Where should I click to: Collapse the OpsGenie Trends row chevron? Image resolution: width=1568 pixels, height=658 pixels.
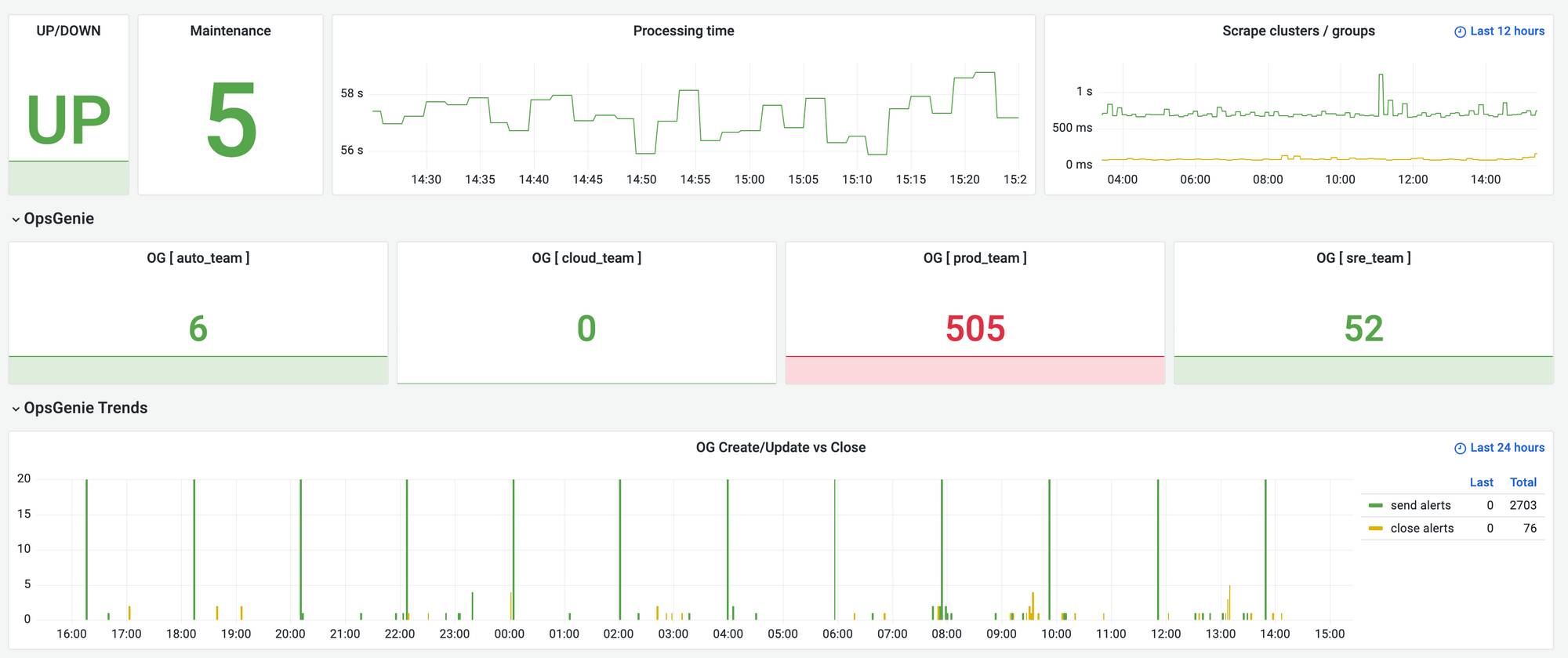(x=16, y=409)
